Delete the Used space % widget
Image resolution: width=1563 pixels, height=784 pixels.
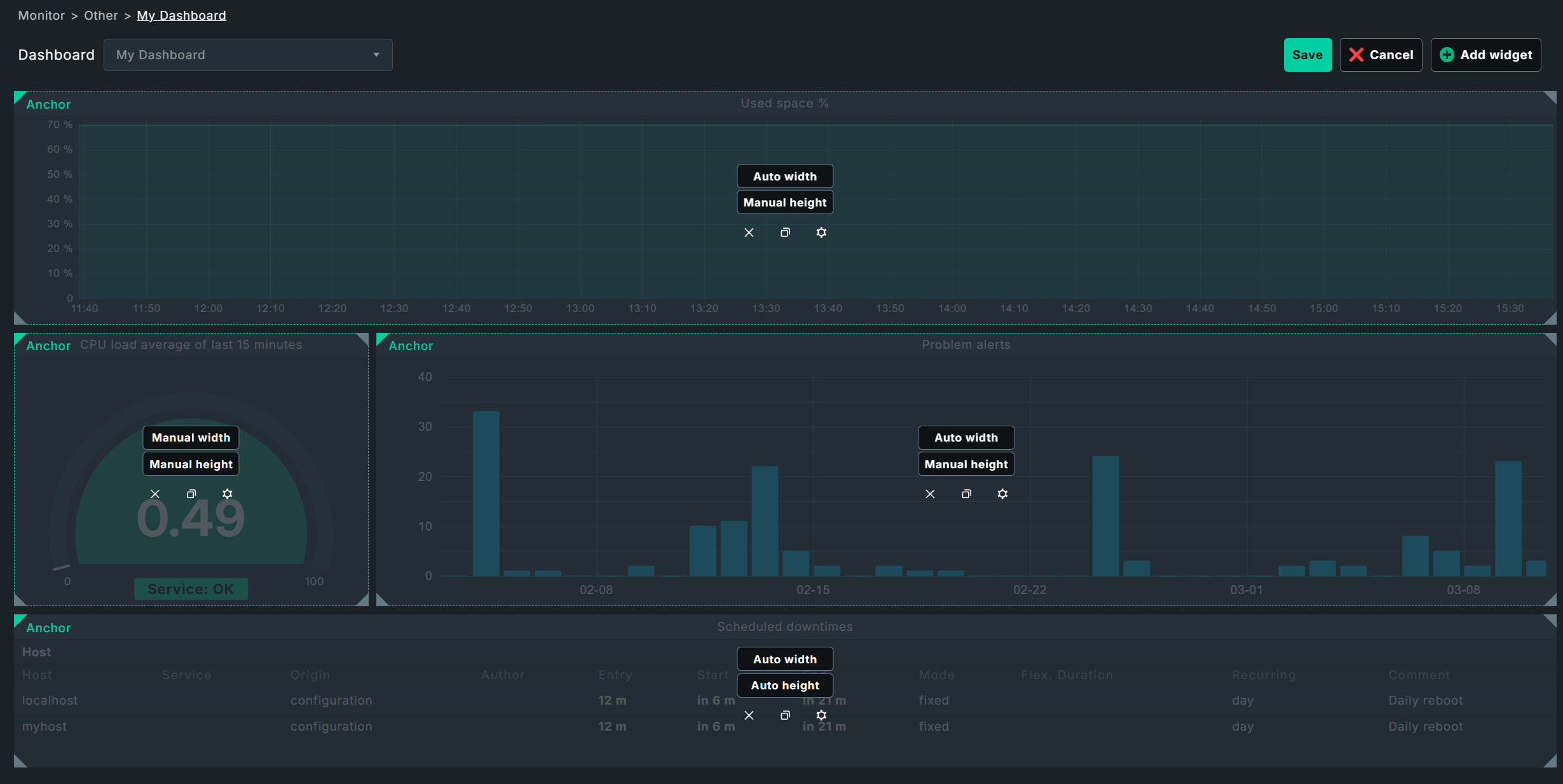748,233
